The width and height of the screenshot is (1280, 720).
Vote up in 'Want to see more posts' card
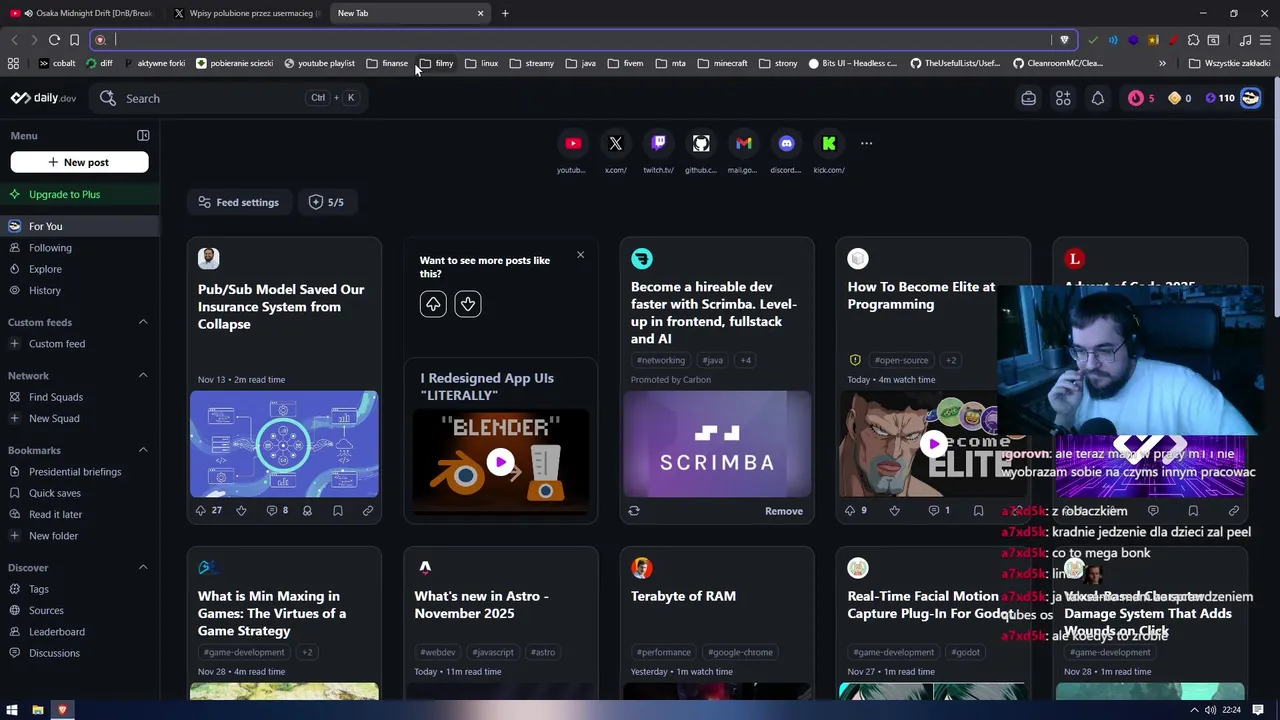[x=433, y=304]
